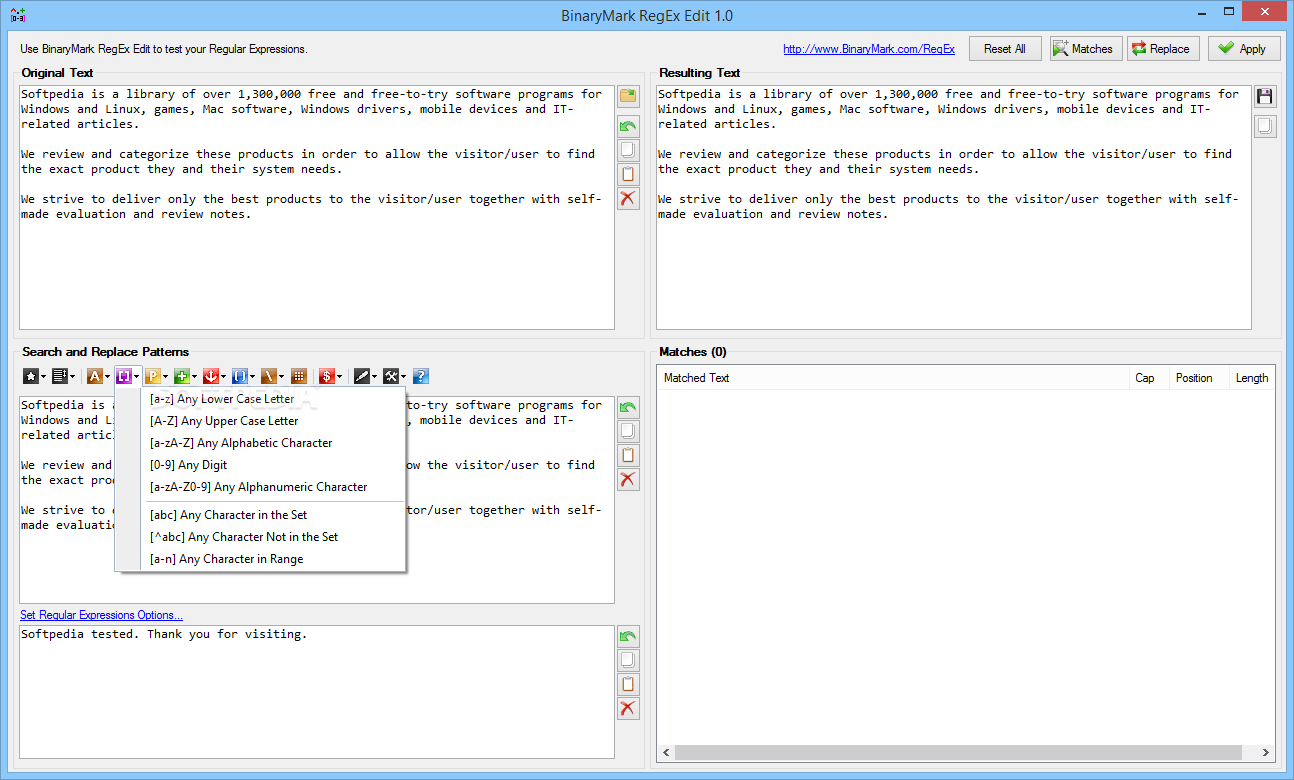The height and width of the screenshot is (780, 1294).
Task: Copy the search pattern text
Action: [x=628, y=432]
